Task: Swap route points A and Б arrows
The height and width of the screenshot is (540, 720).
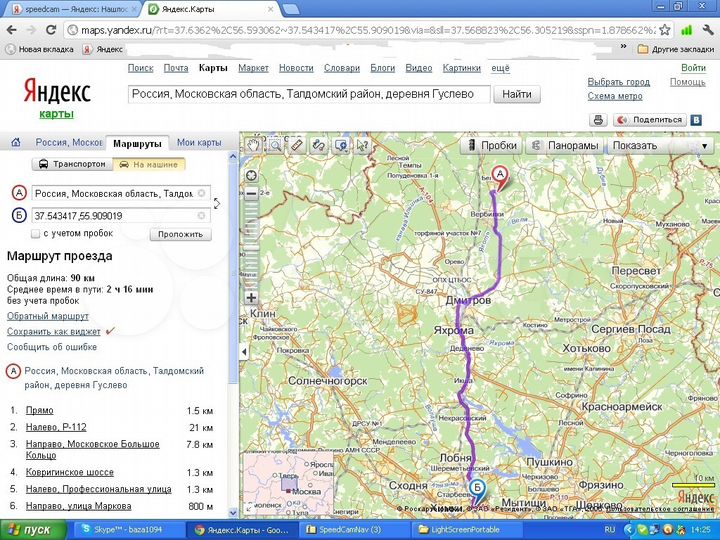Action: (x=217, y=203)
